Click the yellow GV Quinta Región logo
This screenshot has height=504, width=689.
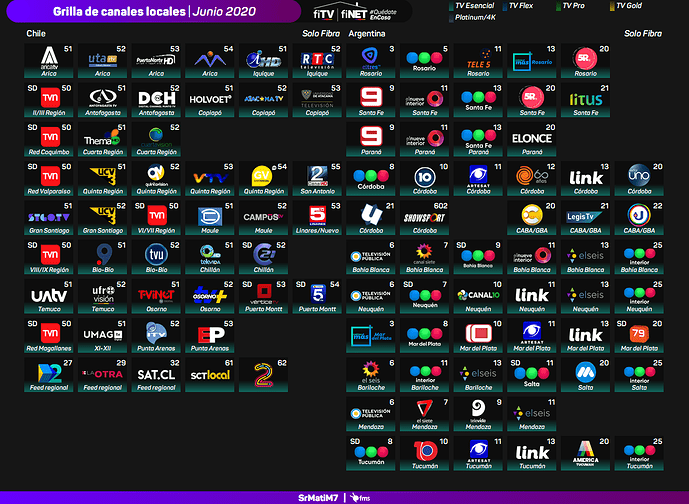[x=262, y=177]
